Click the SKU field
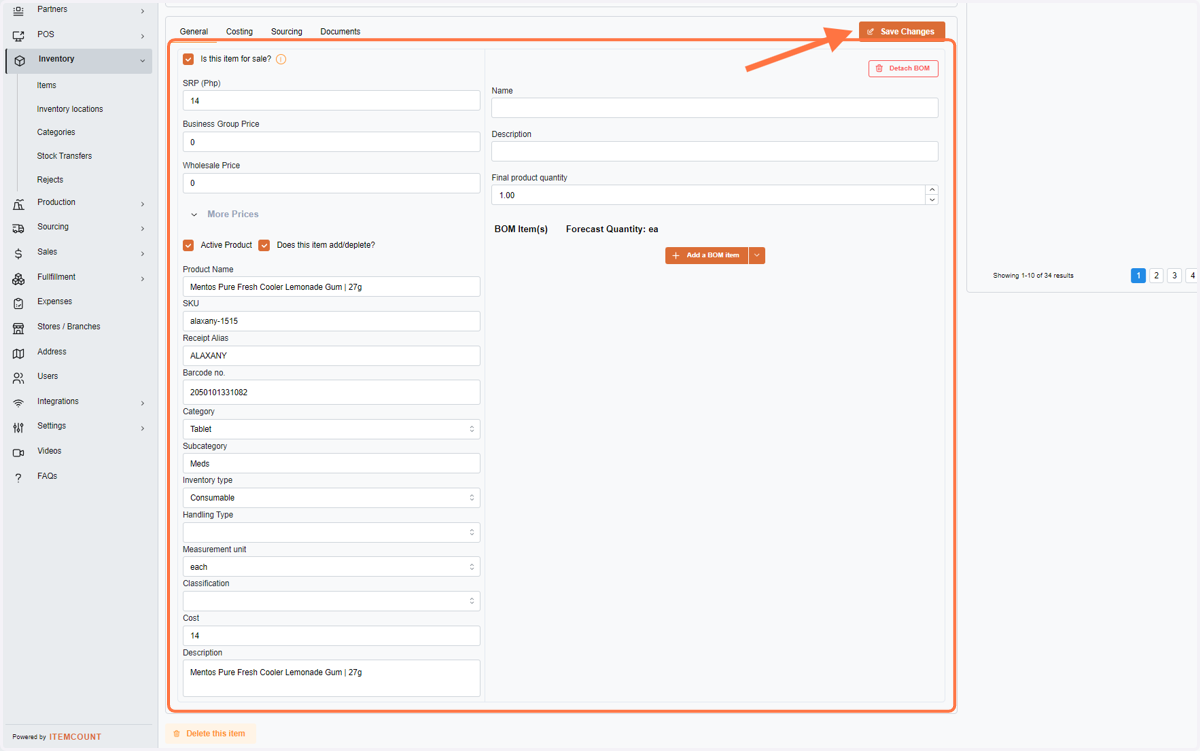This screenshot has height=751, width=1200. pos(331,321)
